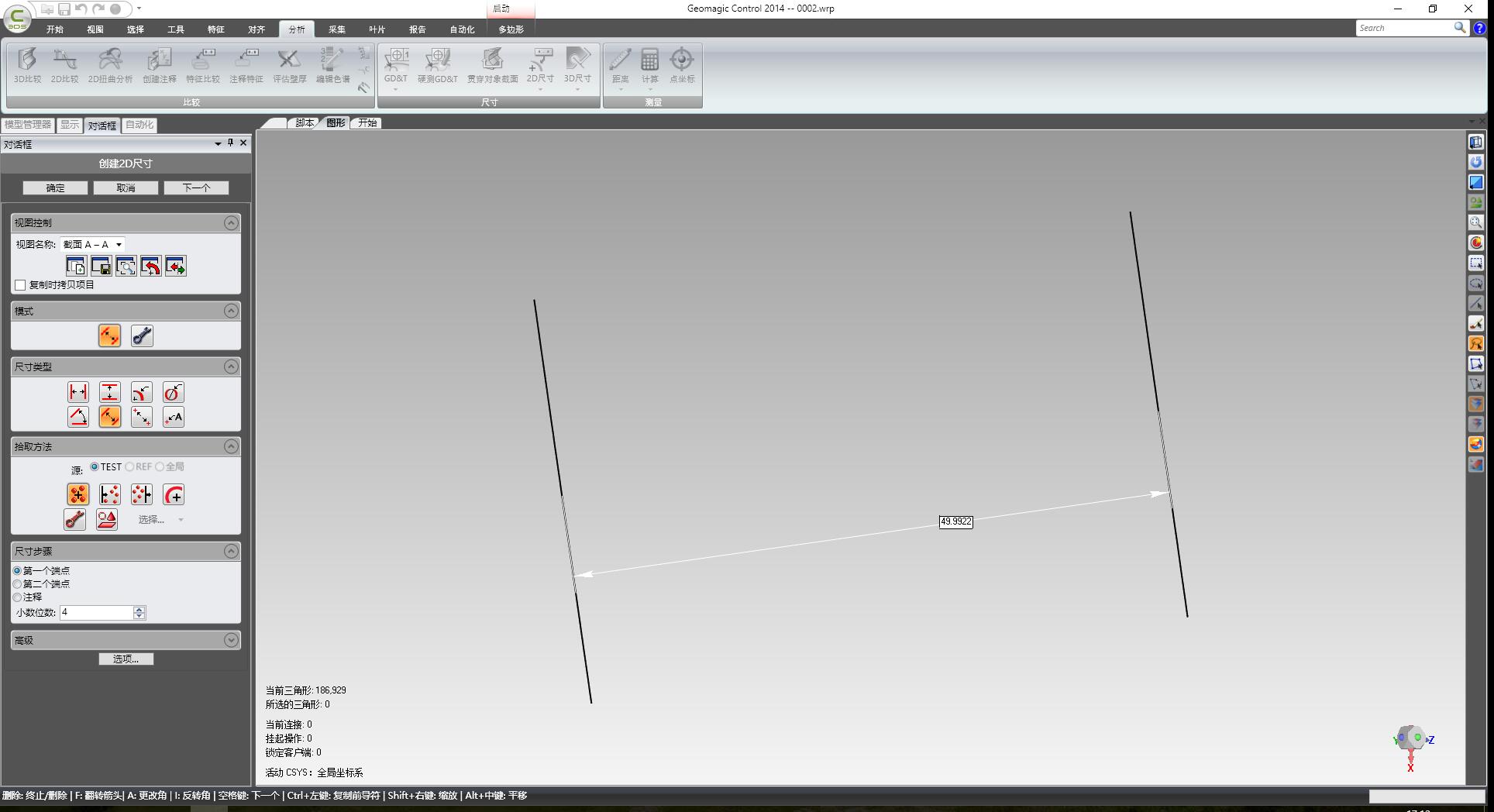1494x812 pixels.
Task: Choose the radius dimension type icon
Action: 141,392
